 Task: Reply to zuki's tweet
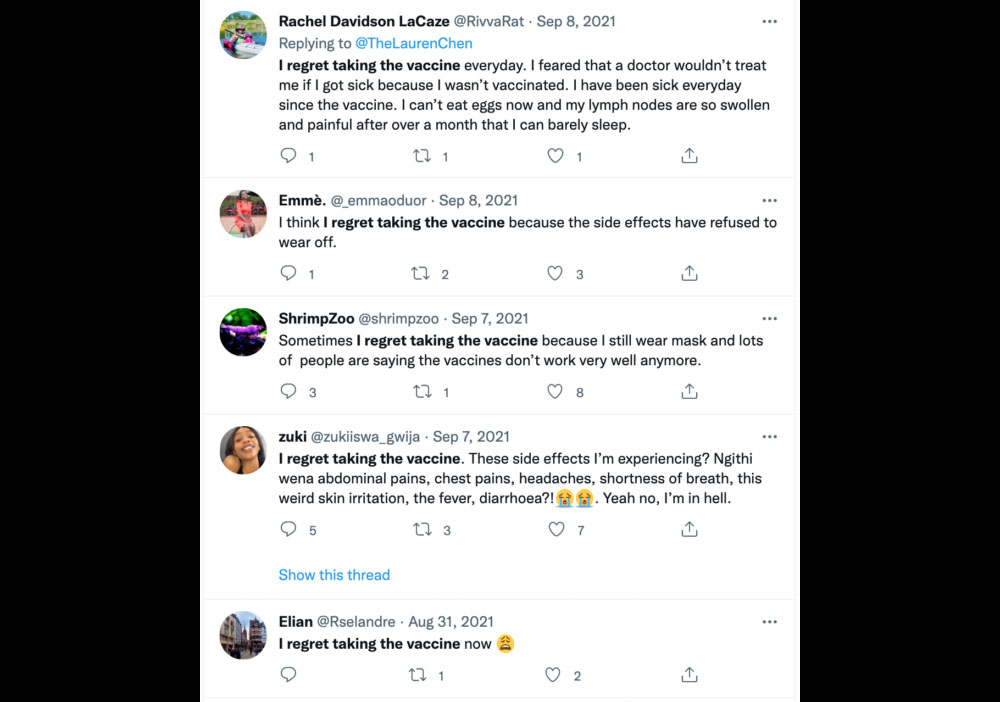coord(288,529)
